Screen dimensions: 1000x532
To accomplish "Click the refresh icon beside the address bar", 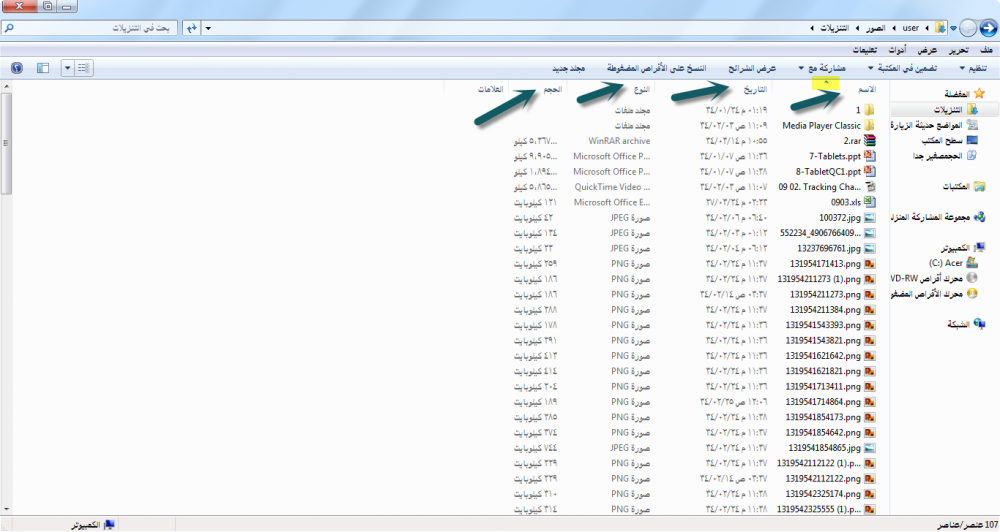I will tap(192, 28).
